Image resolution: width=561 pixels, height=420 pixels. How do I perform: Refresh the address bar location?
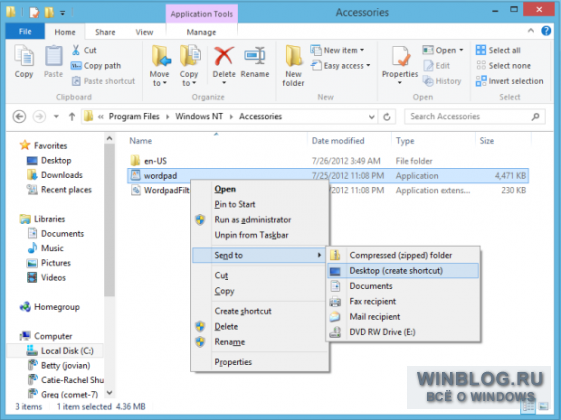coord(387,117)
